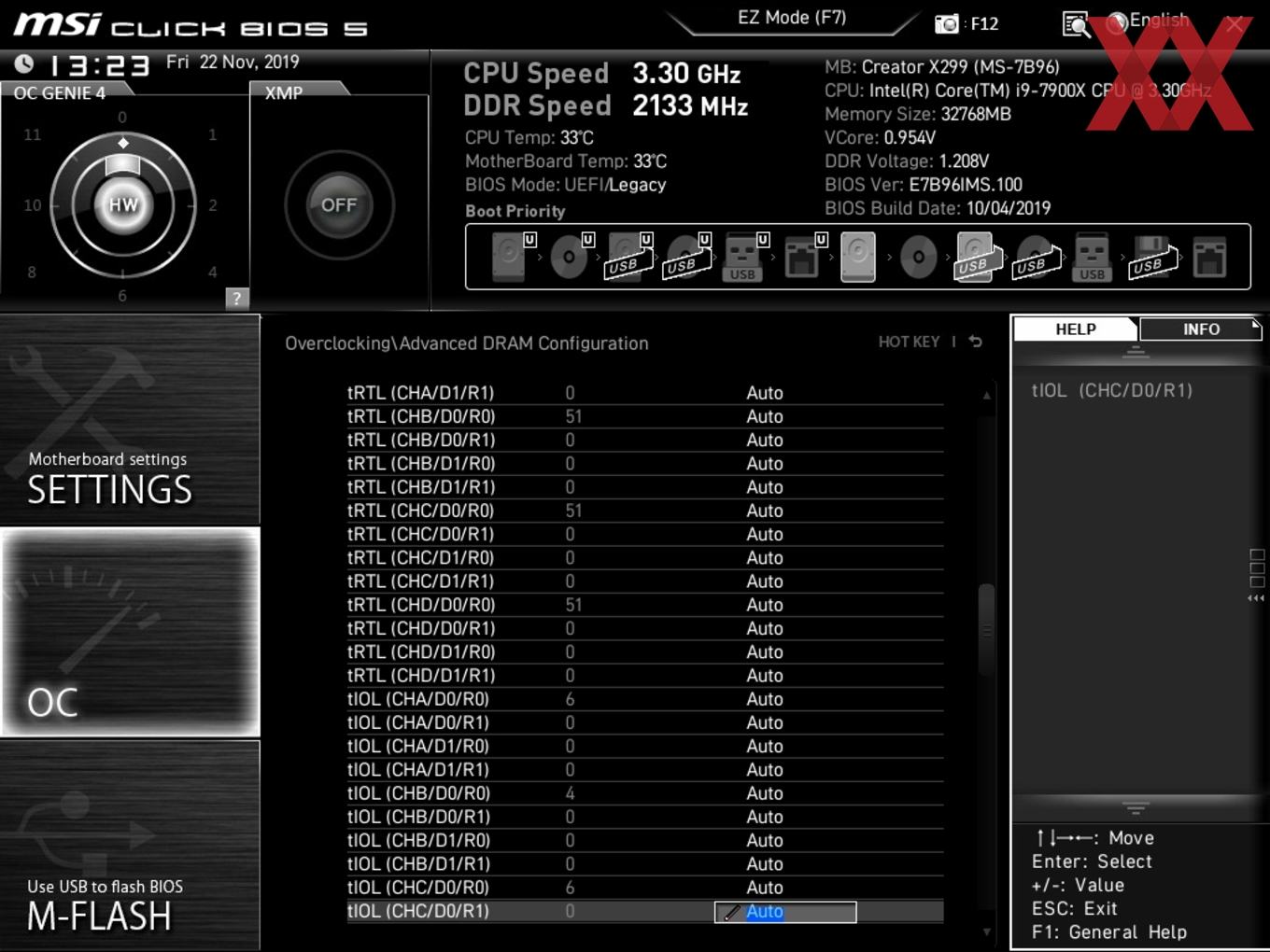1270x952 pixels.
Task: Select legacy USB hard disk boot icon
Action: point(978,257)
